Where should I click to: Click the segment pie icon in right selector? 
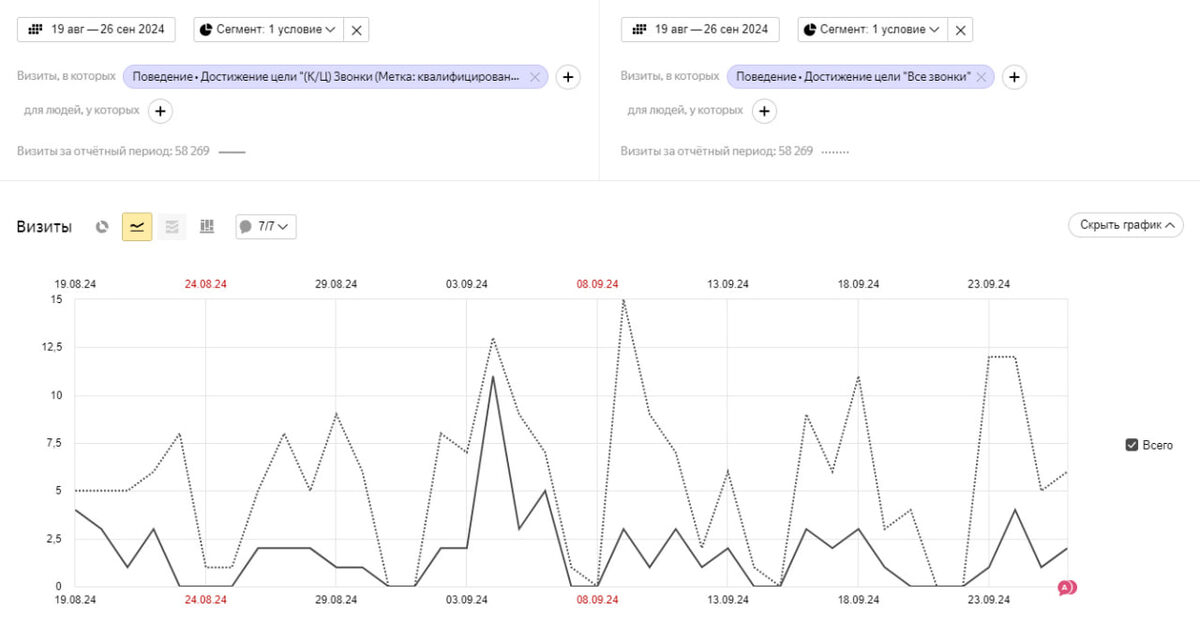coord(809,29)
